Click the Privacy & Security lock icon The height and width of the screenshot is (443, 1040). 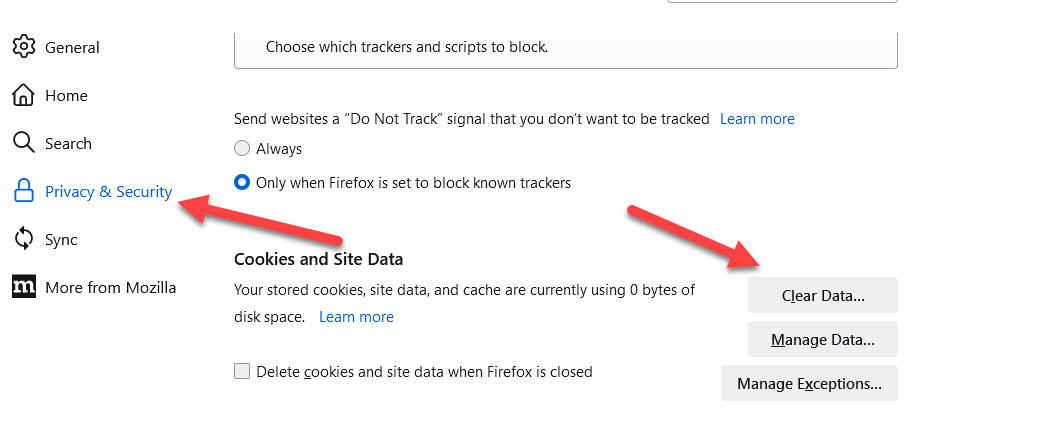(x=24, y=191)
